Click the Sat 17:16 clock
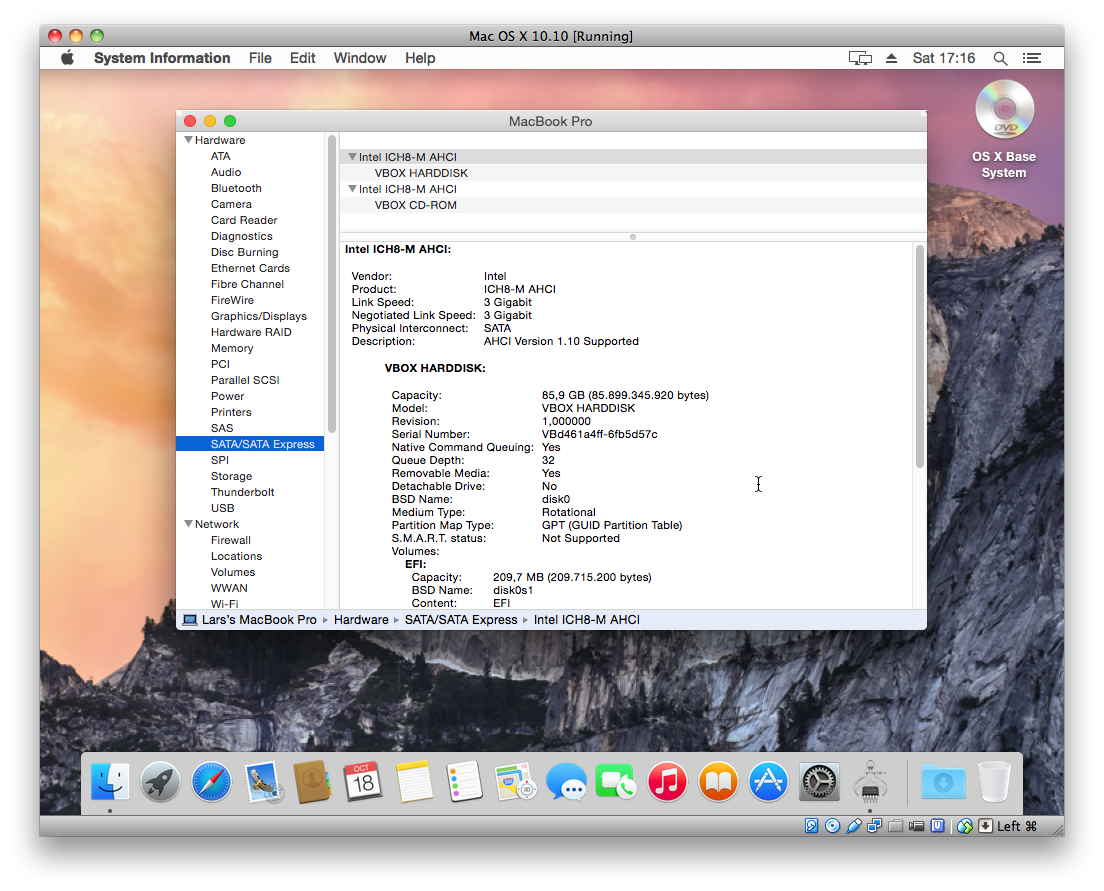The width and height of the screenshot is (1104, 891). pos(943,58)
